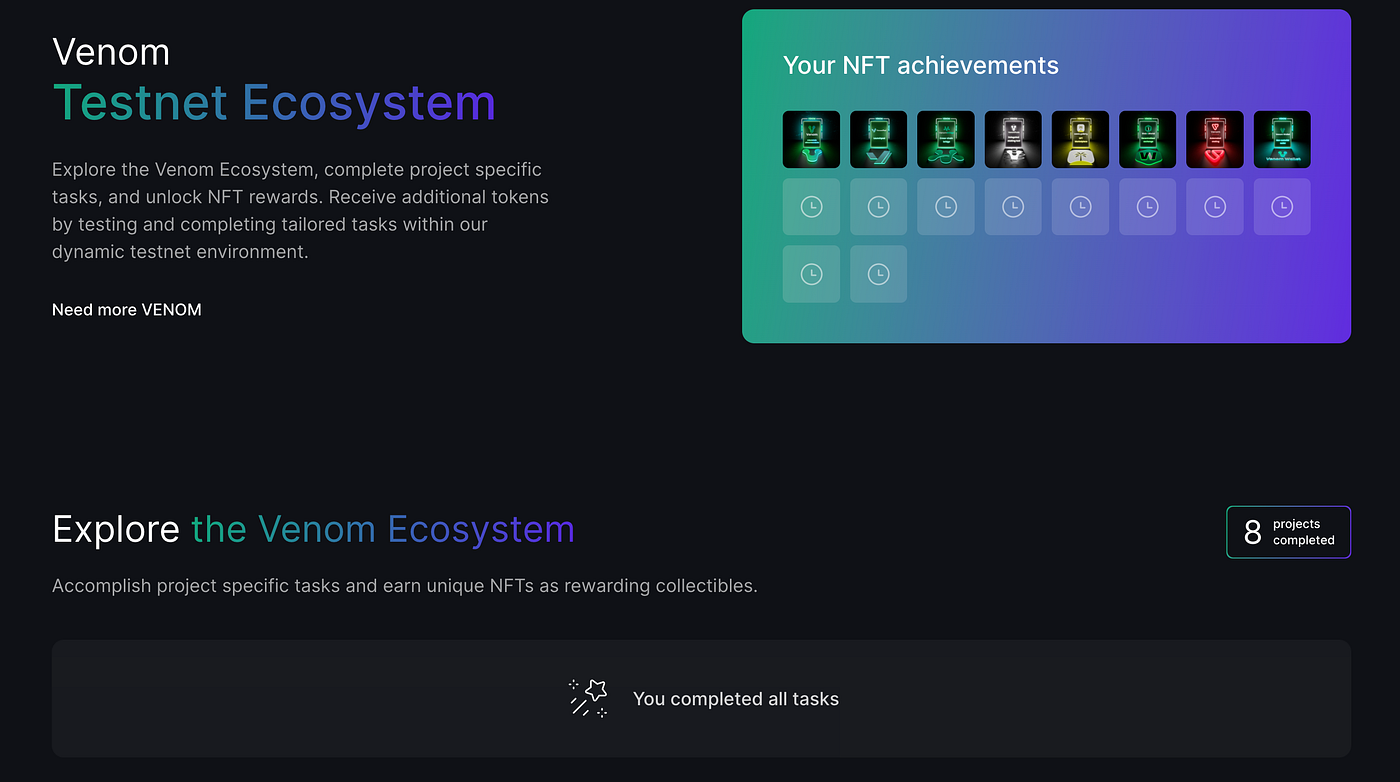Select the NFT with slanted V base
Screen dimensions: 1400x782
[x=878, y=139]
